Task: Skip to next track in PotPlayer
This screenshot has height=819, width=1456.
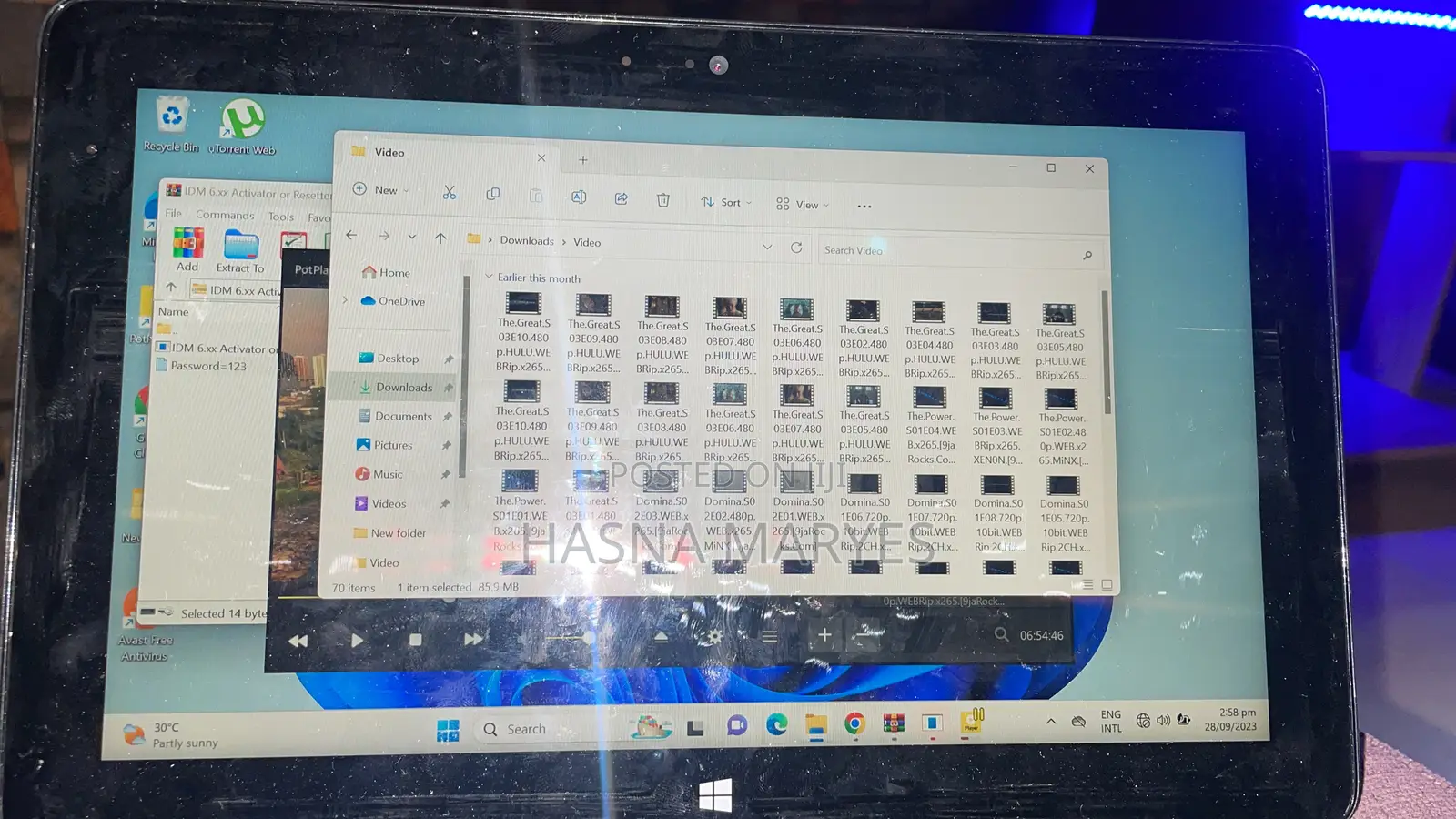Action: click(x=473, y=639)
